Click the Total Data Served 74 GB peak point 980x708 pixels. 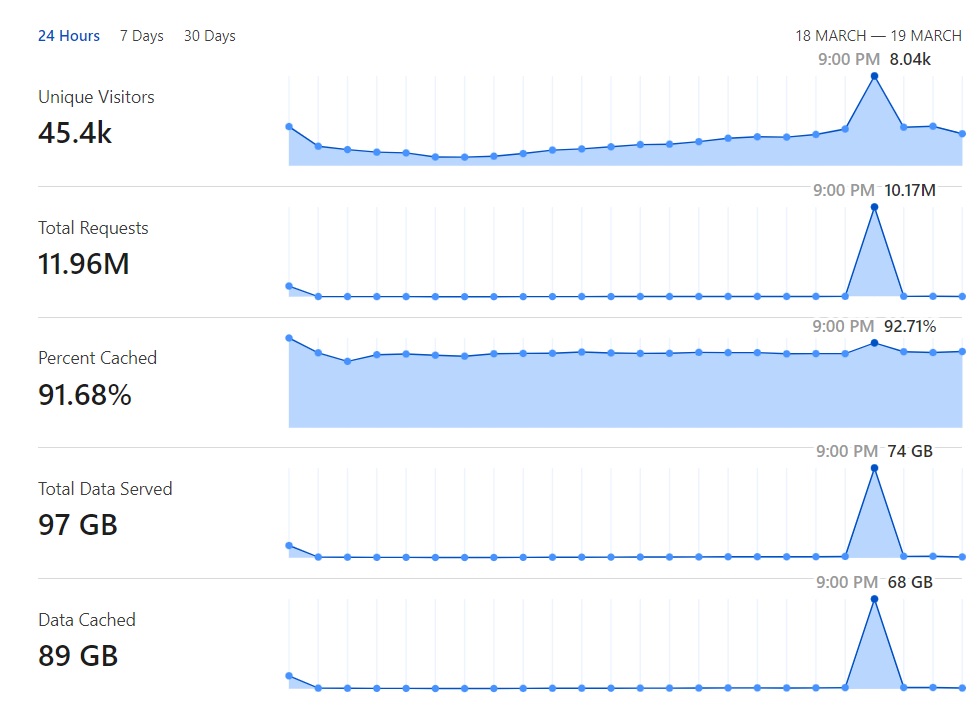tap(874, 468)
